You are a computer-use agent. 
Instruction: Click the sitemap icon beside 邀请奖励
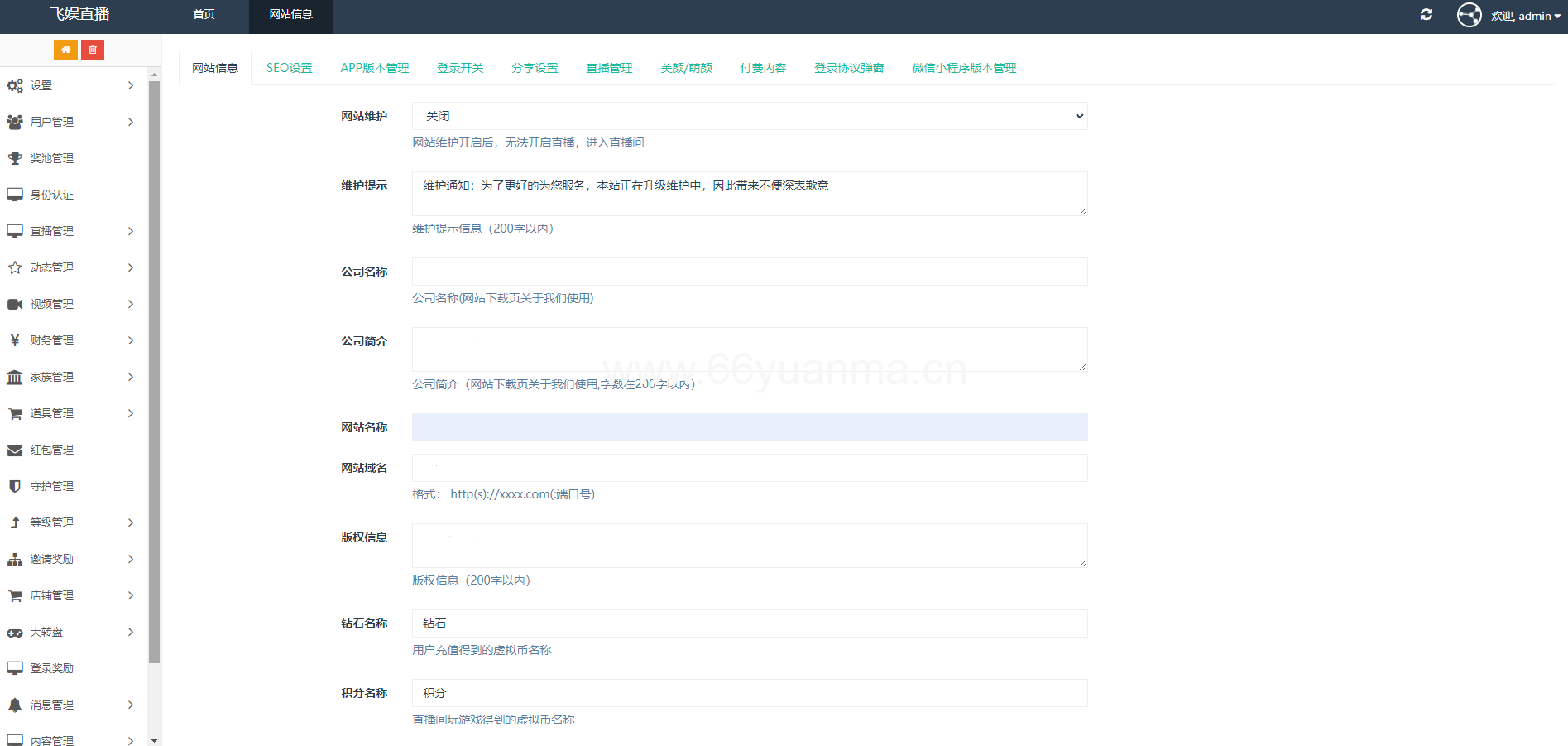click(x=15, y=559)
